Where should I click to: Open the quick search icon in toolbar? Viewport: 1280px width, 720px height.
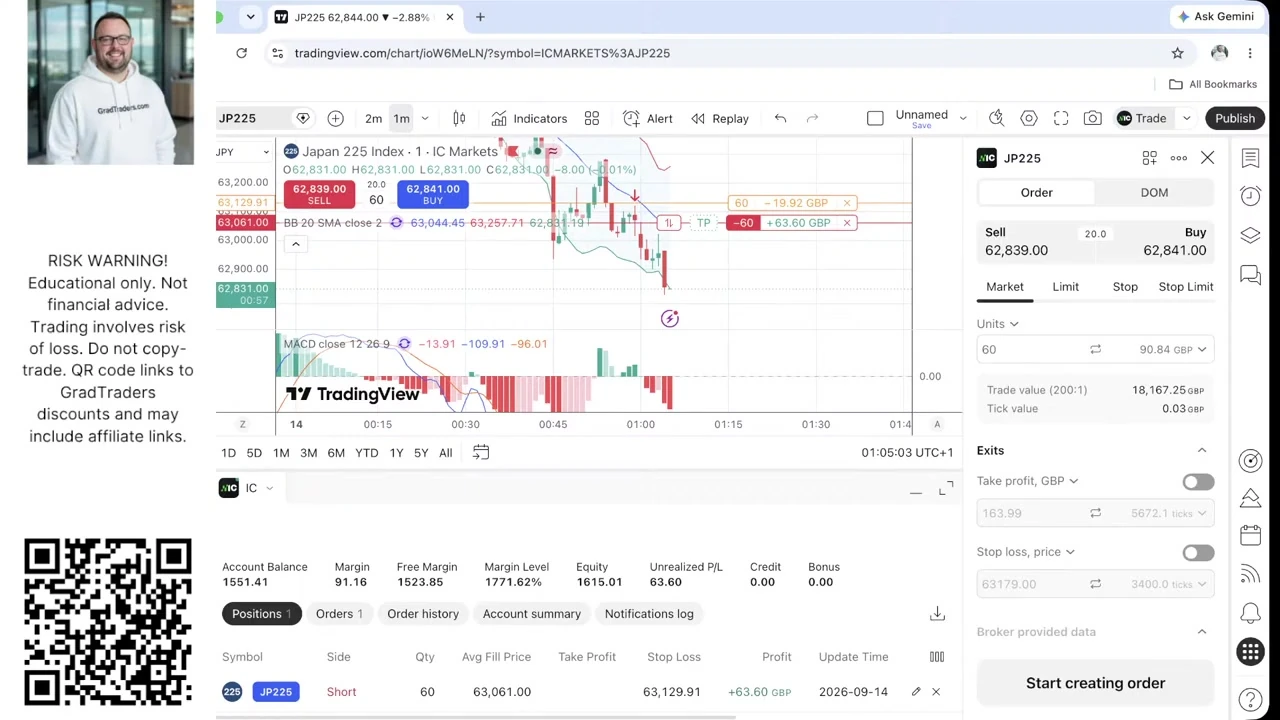[996, 118]
